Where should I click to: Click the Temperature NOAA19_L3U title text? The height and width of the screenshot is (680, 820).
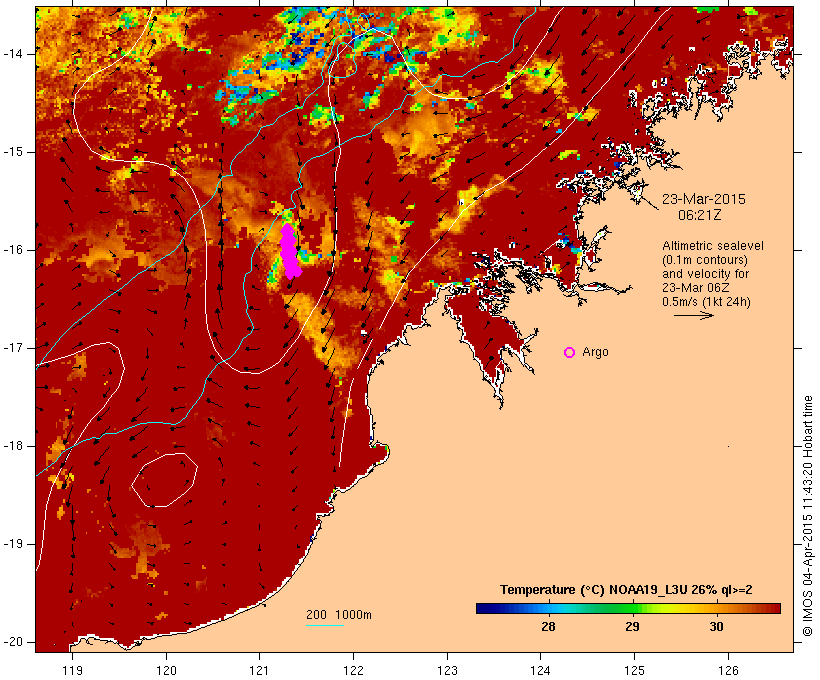tap(626, 590)
